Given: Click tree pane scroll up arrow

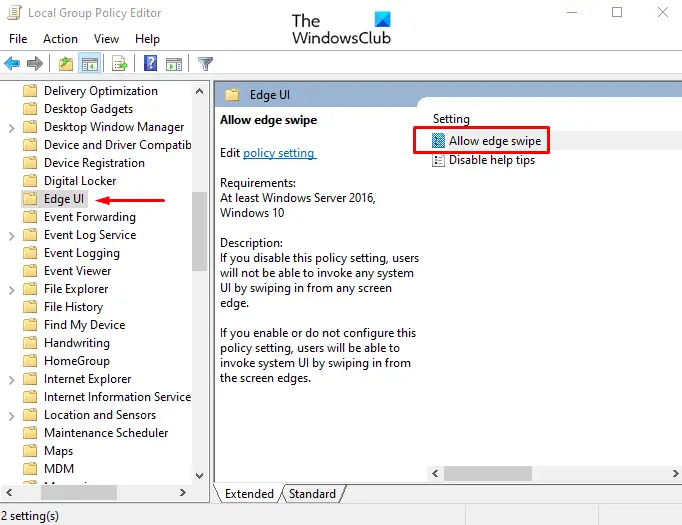Looking at the screenshot, I should pos(200,91).
